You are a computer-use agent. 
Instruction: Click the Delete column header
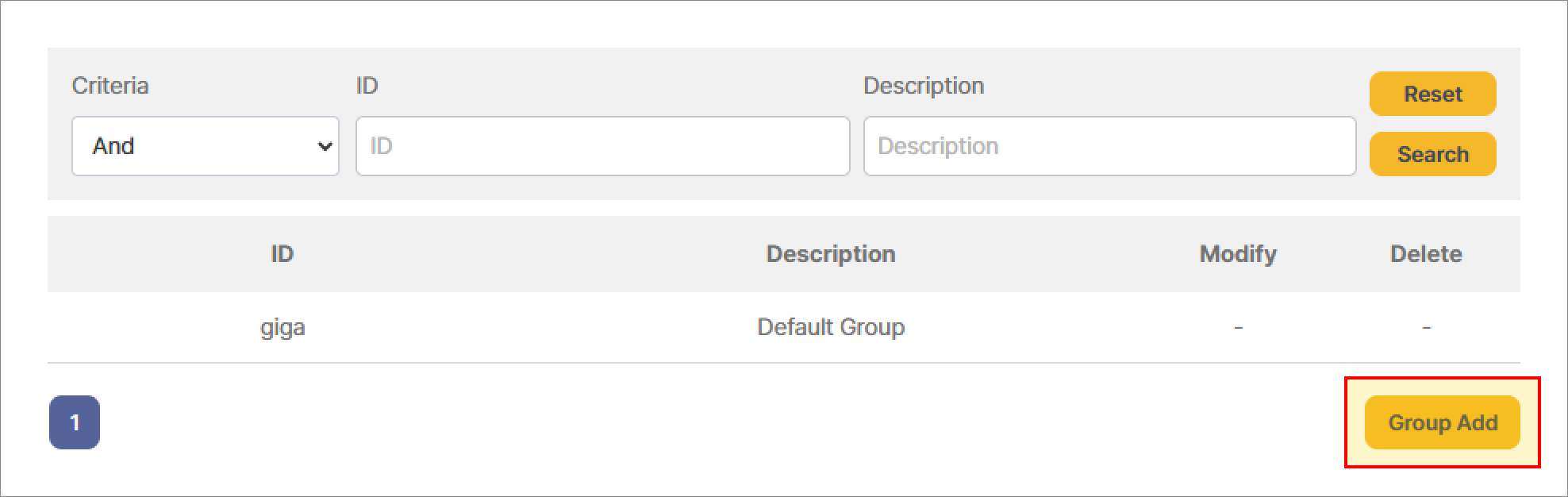[x=1425, y=254]
